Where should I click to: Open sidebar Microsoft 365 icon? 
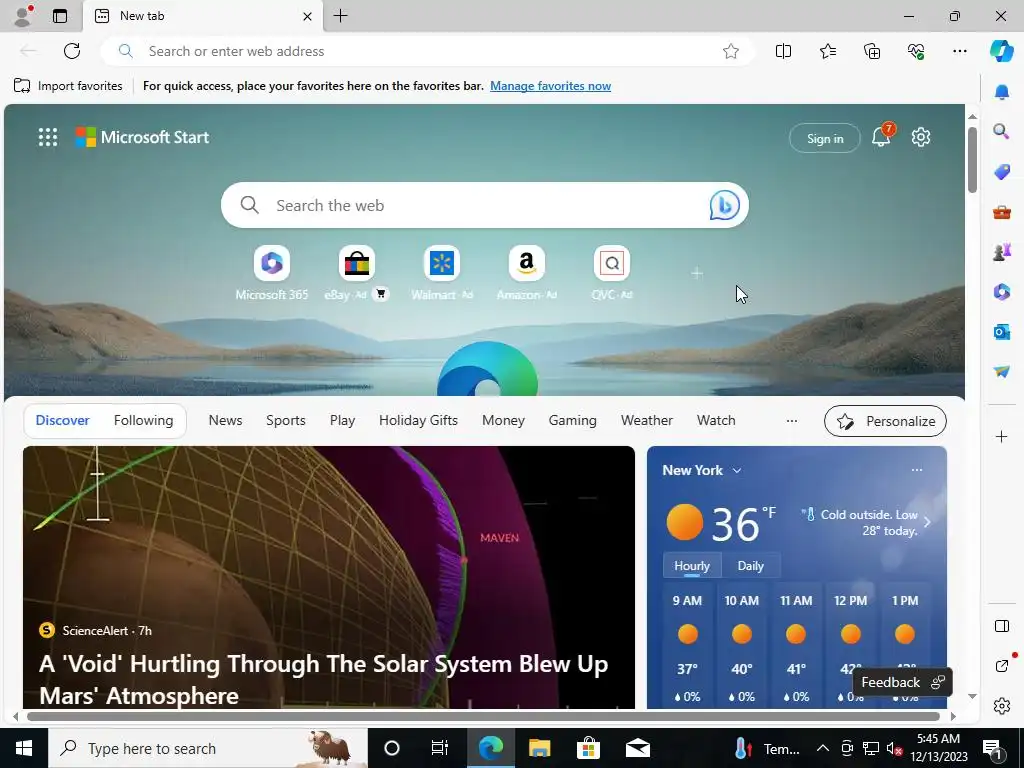(x=1001, y=291)
